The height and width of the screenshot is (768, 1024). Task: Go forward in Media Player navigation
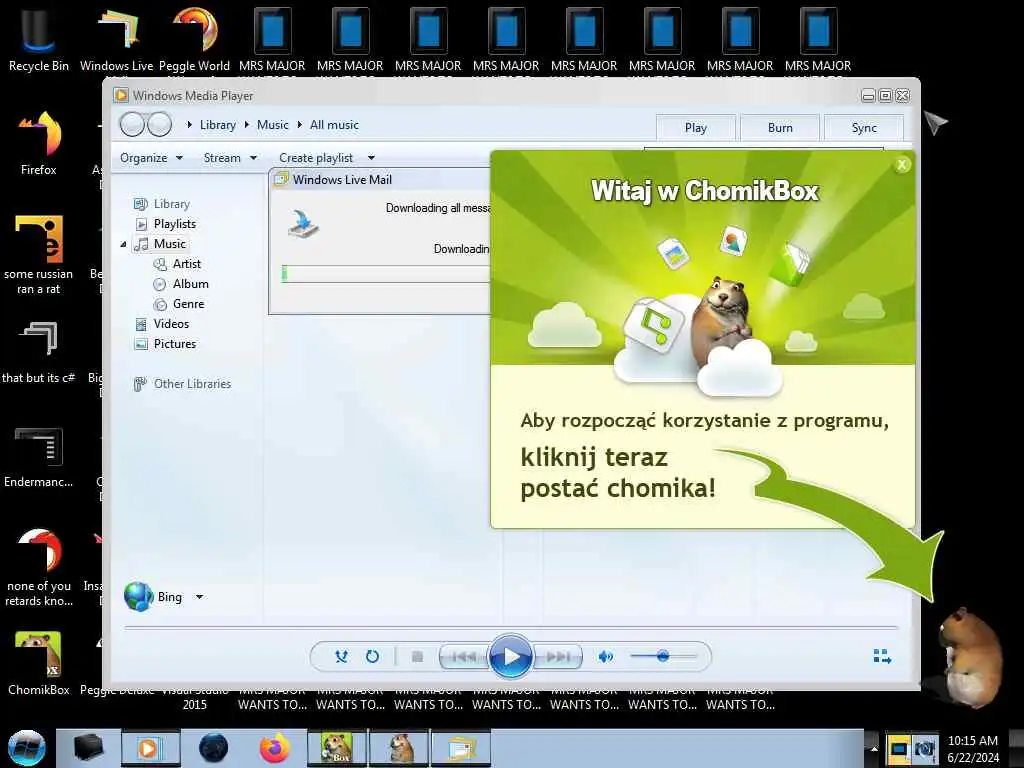(159, 124)
